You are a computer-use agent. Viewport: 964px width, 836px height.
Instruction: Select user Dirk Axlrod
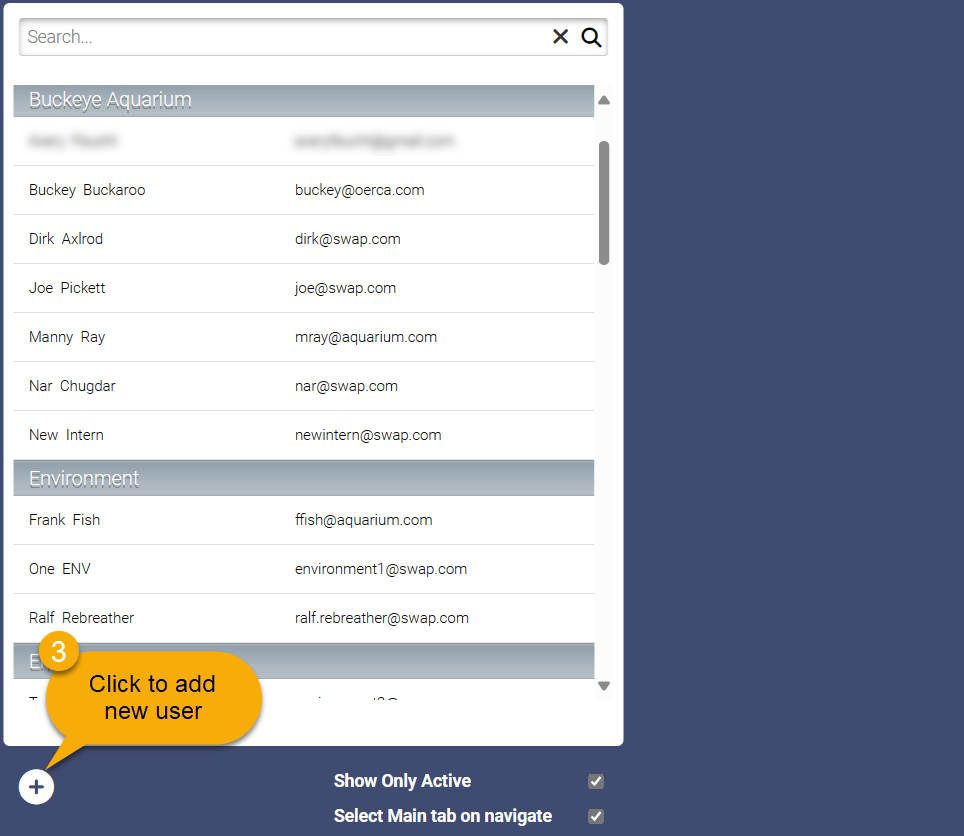pos(304,239)
